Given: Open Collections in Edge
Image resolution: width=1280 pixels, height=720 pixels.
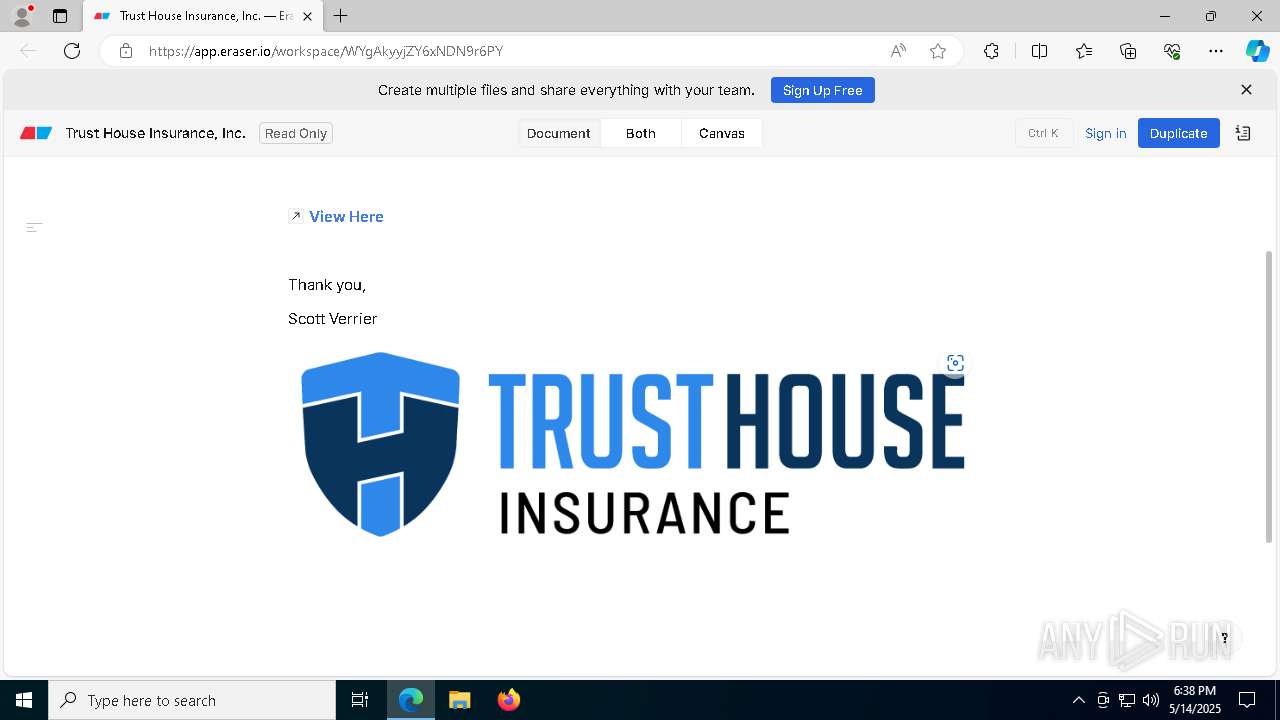Looking at the screenshot, I should tap(1128, 51).
